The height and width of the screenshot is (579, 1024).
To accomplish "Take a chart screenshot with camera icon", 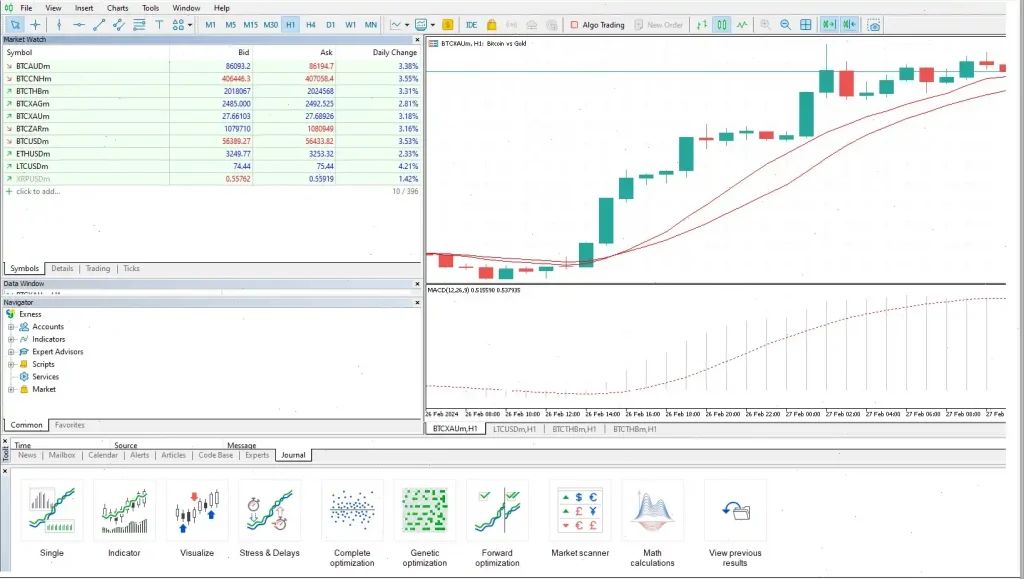I will pos(874,24).
